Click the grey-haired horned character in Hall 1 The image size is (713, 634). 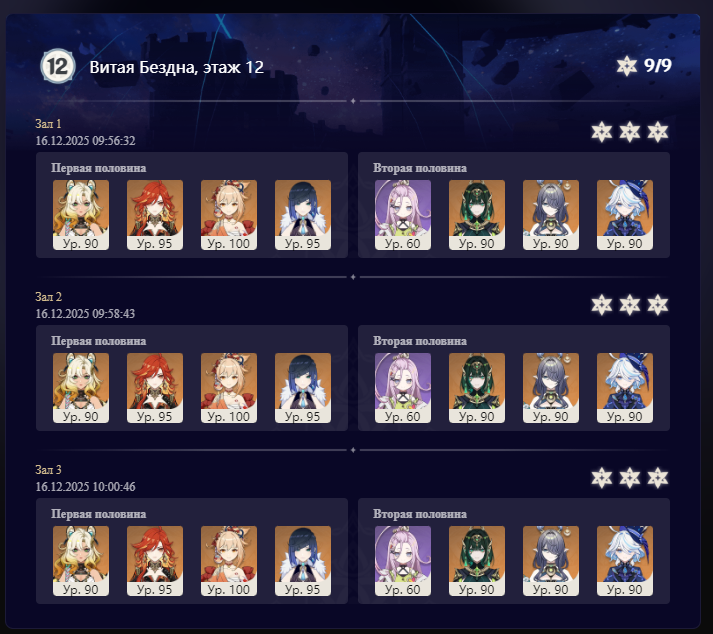coord(551,215)
